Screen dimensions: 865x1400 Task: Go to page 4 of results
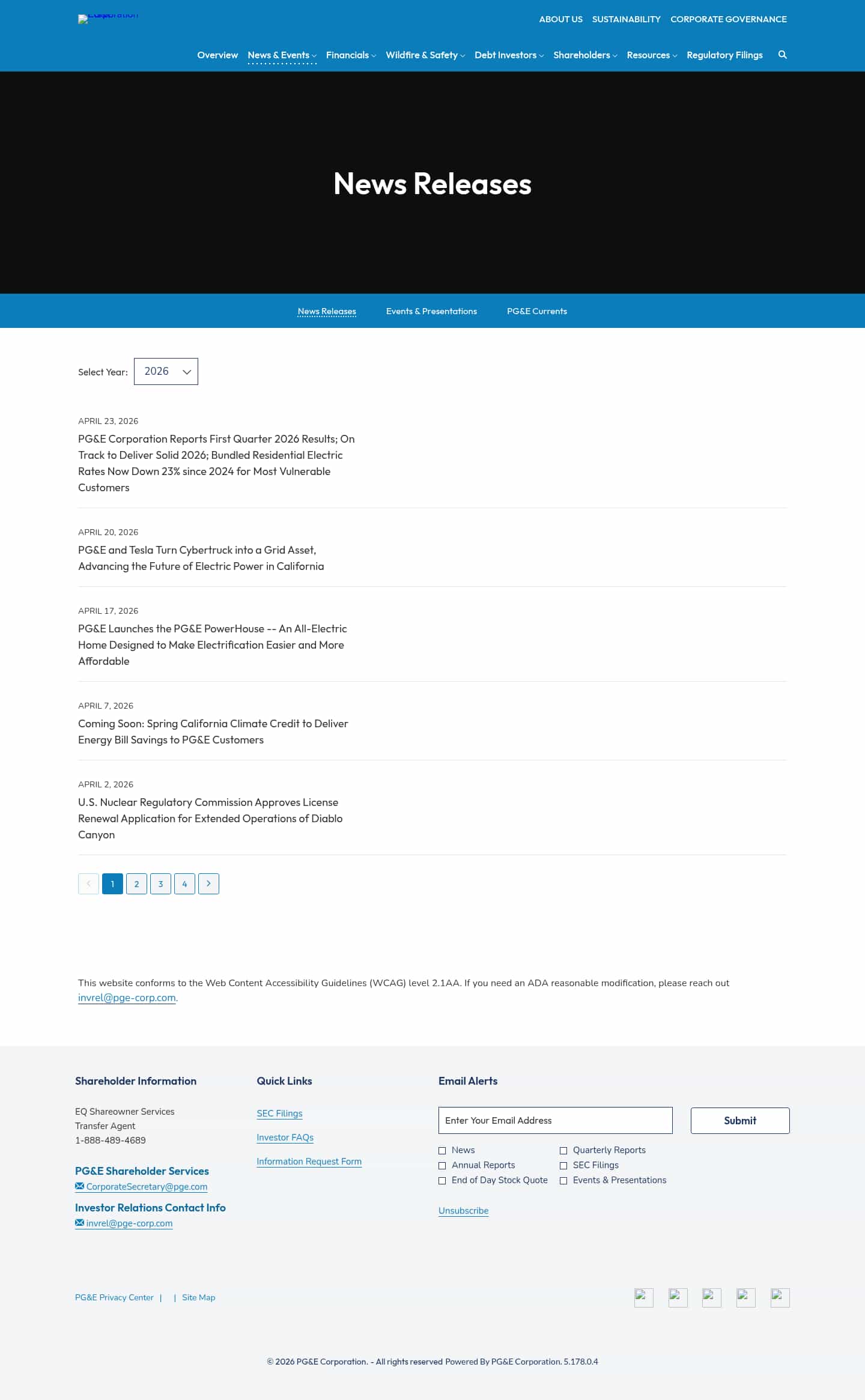[184, 883]
